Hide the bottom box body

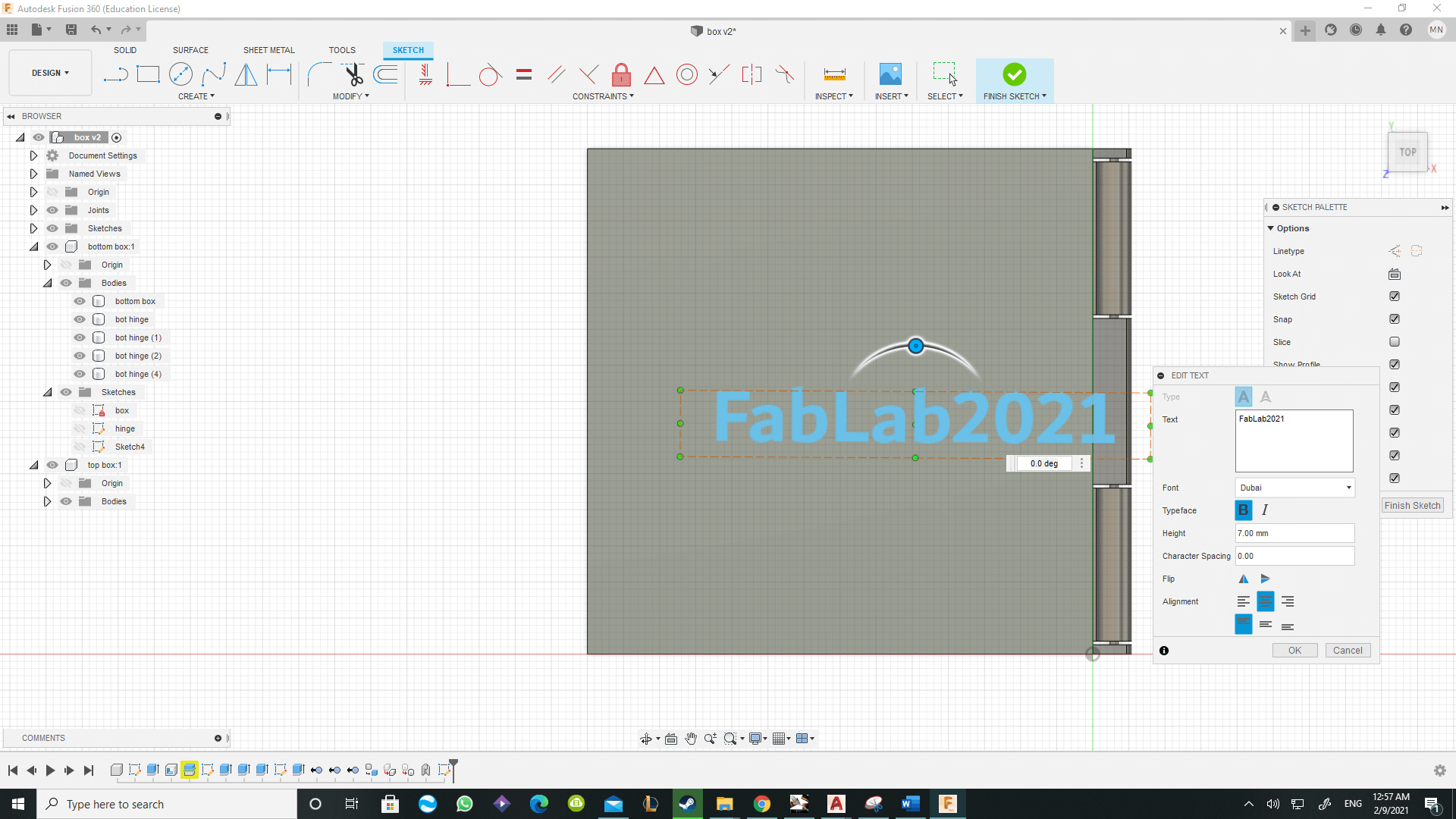coord(80,301)
